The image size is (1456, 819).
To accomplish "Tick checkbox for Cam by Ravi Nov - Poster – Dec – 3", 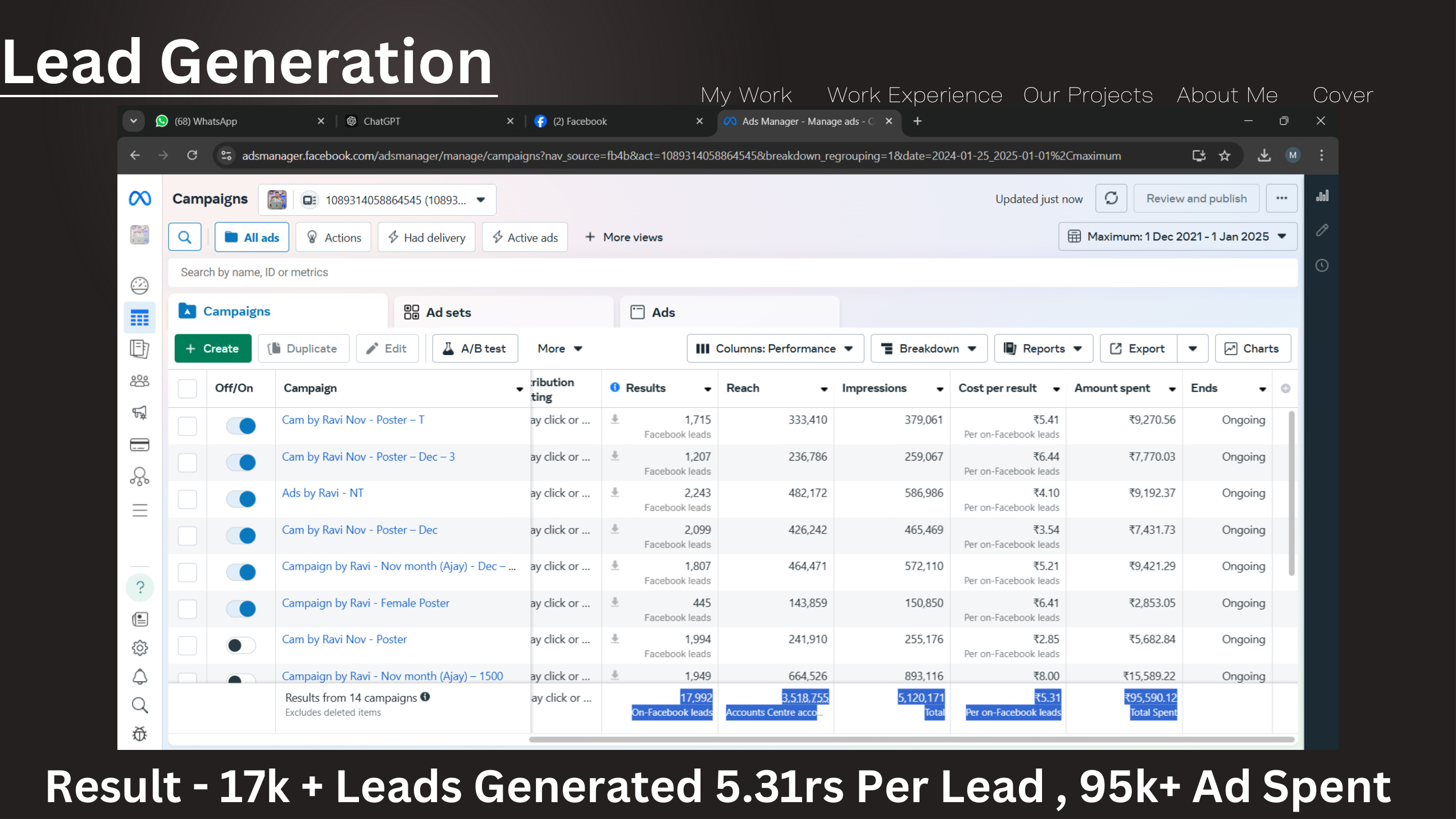I will click(187, 462).
